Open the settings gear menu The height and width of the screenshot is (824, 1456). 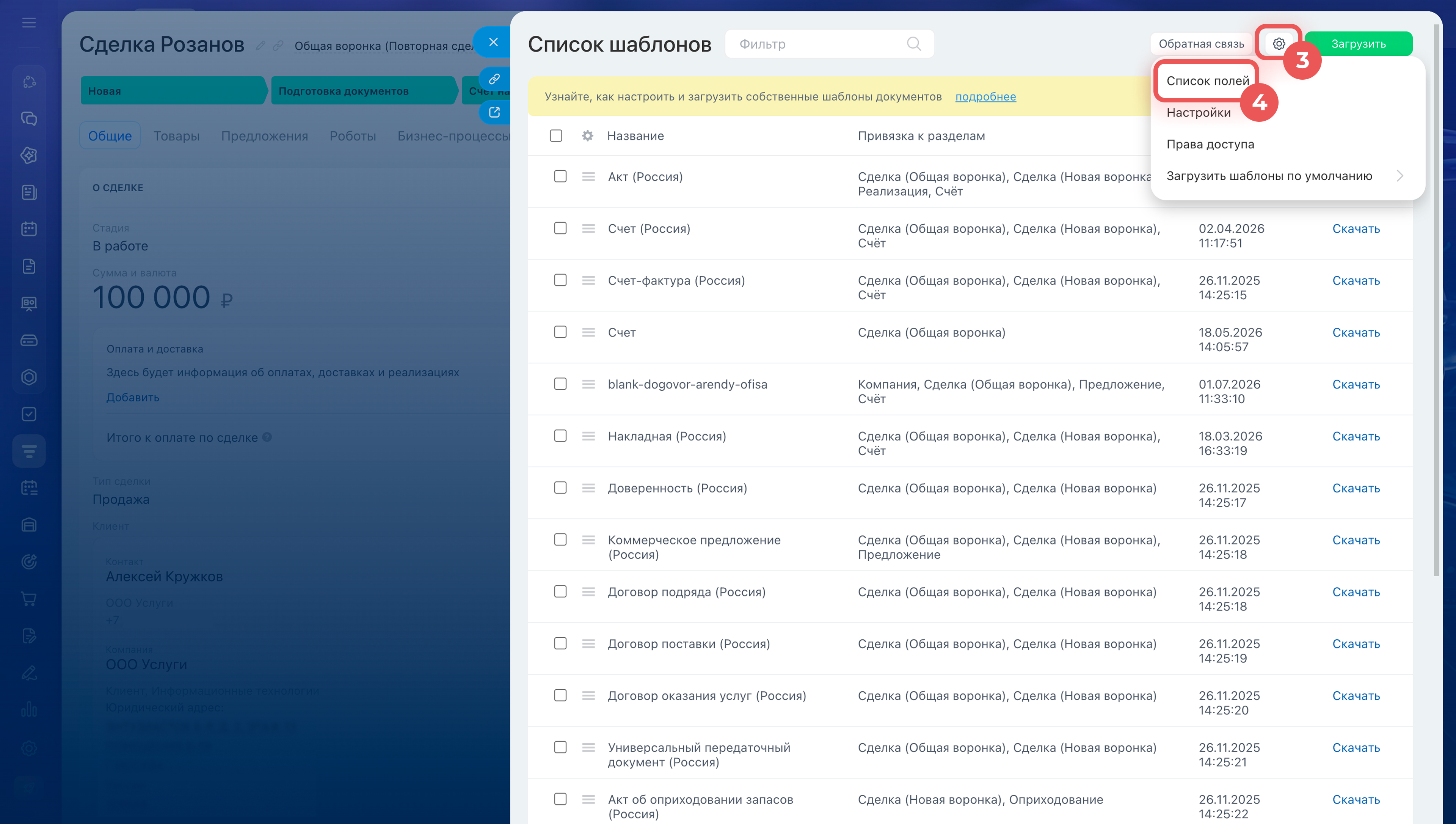click(1279, 44)
